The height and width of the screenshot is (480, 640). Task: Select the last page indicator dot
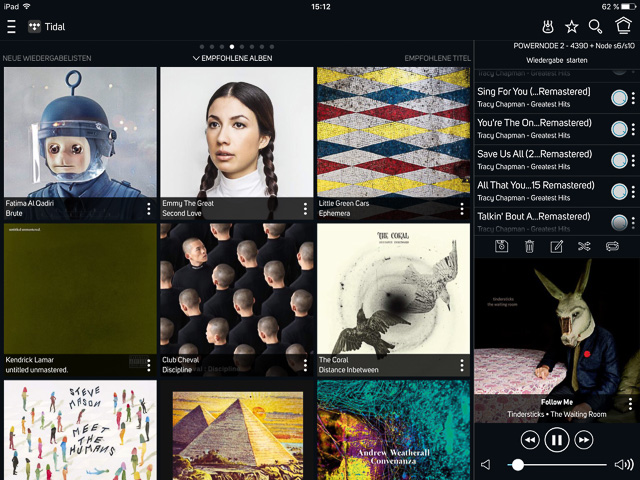272,47
